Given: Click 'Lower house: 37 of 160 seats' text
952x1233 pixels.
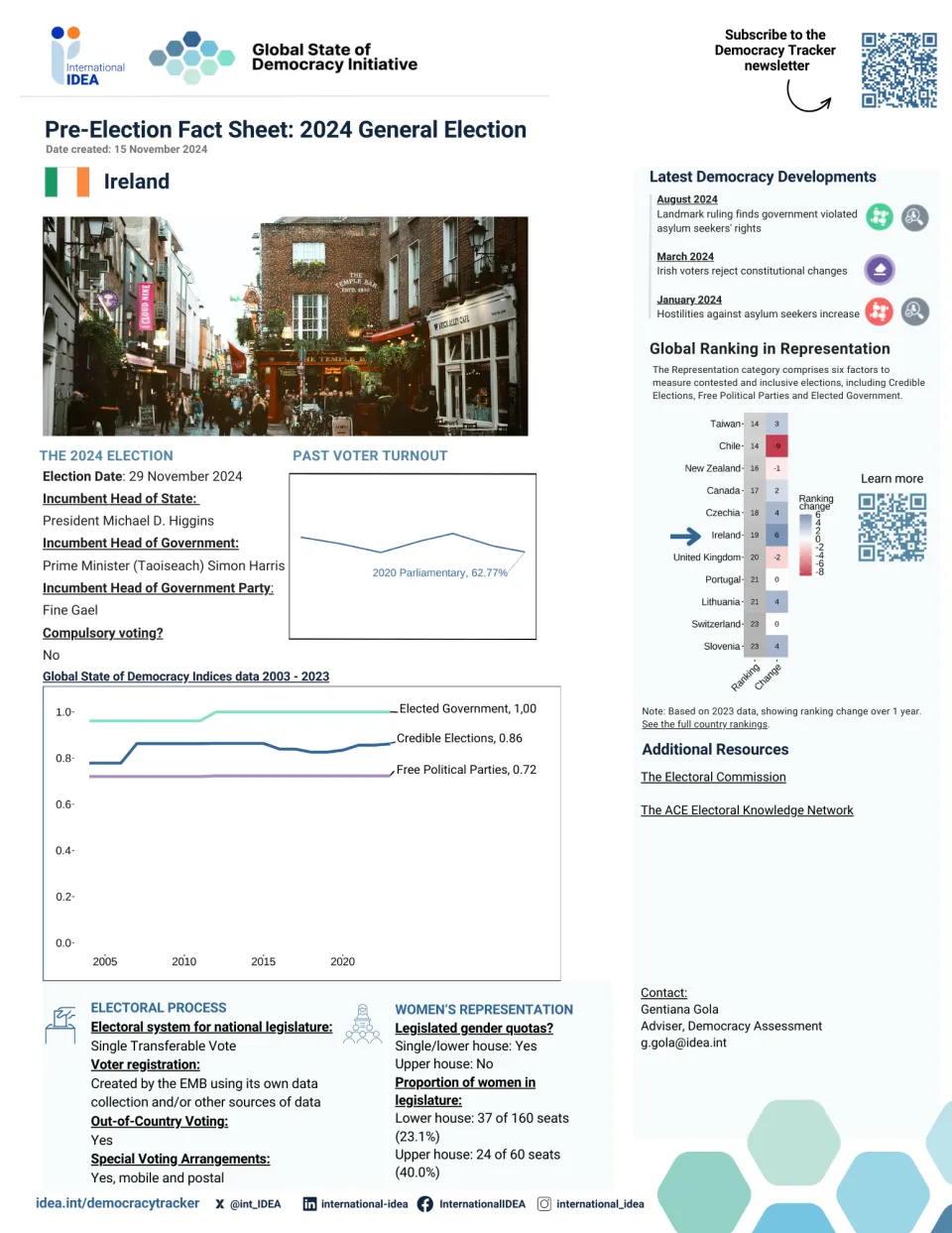Looking at the screenshot, I should coord(482,1119).
